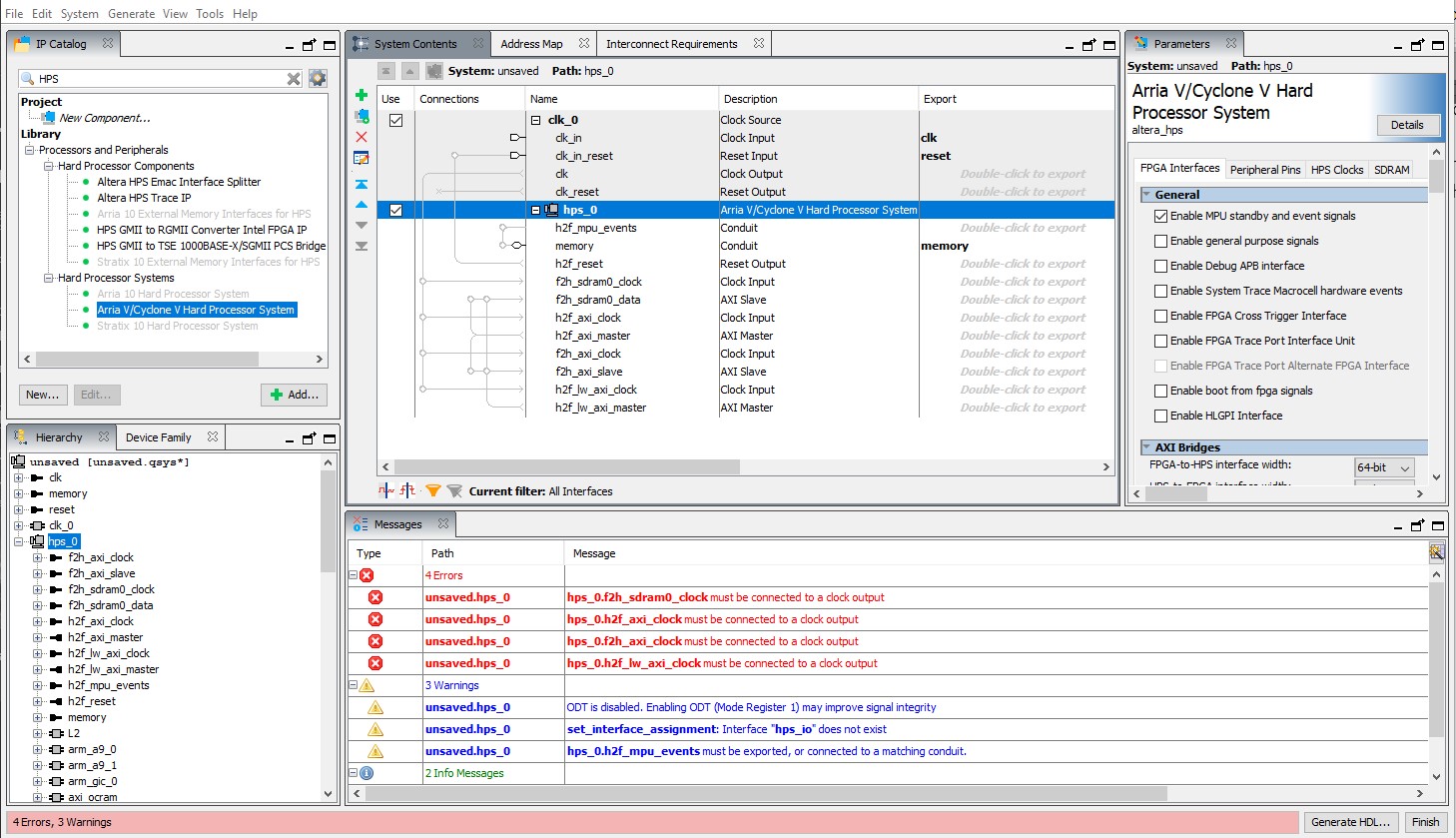Click the first red waveform display icon

click(386, 490)
